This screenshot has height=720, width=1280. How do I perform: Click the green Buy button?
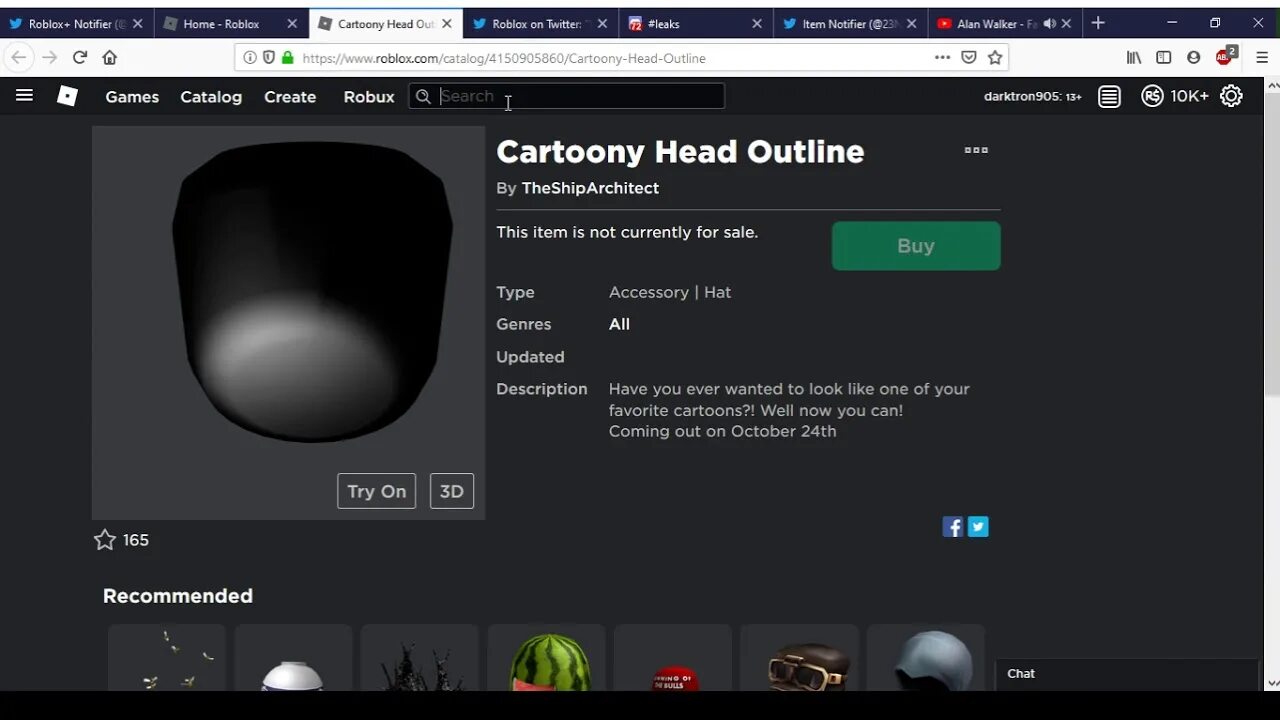point(916,246)
